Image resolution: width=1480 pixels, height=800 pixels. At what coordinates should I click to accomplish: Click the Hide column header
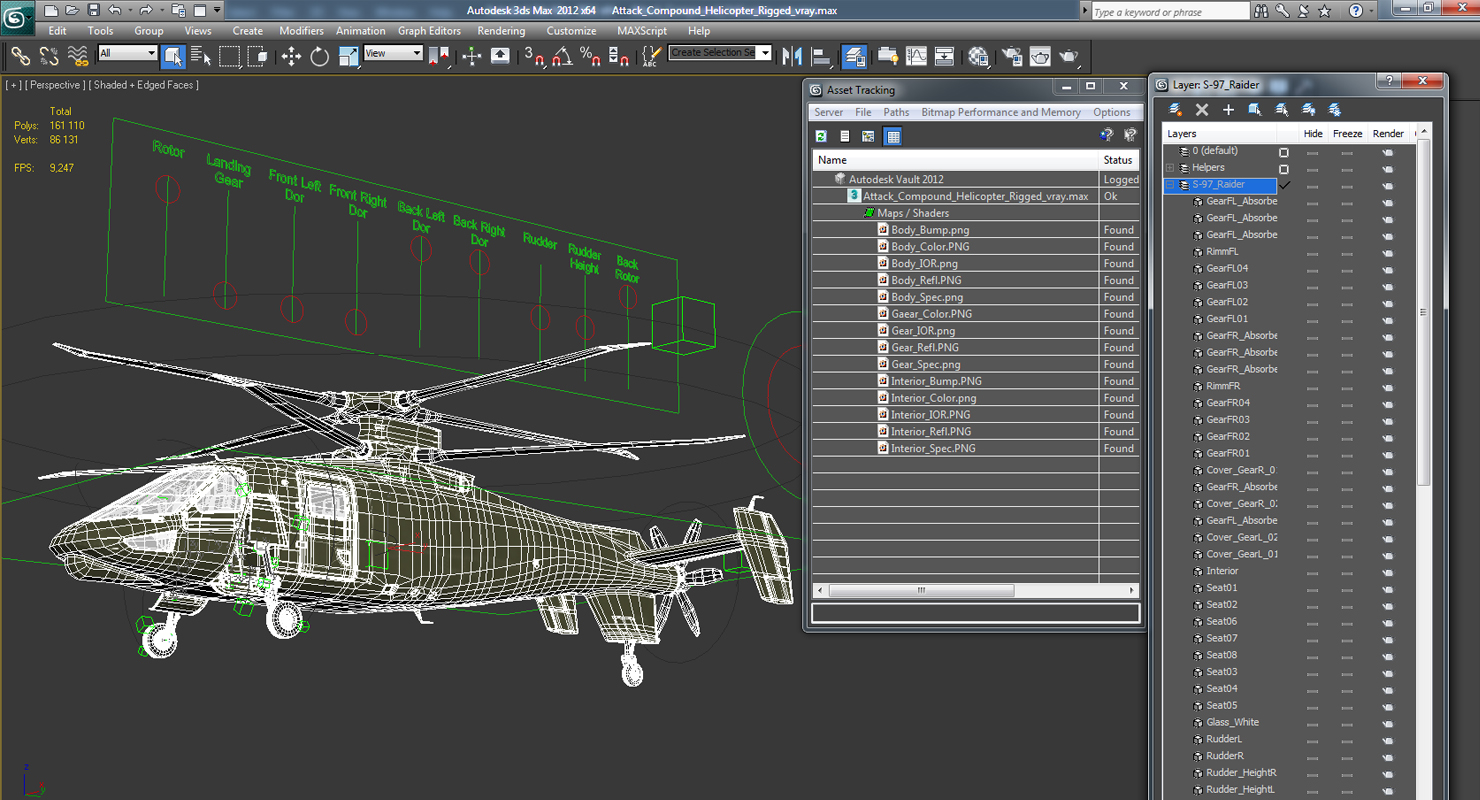pyautogui.click(x=1313, y=134)
